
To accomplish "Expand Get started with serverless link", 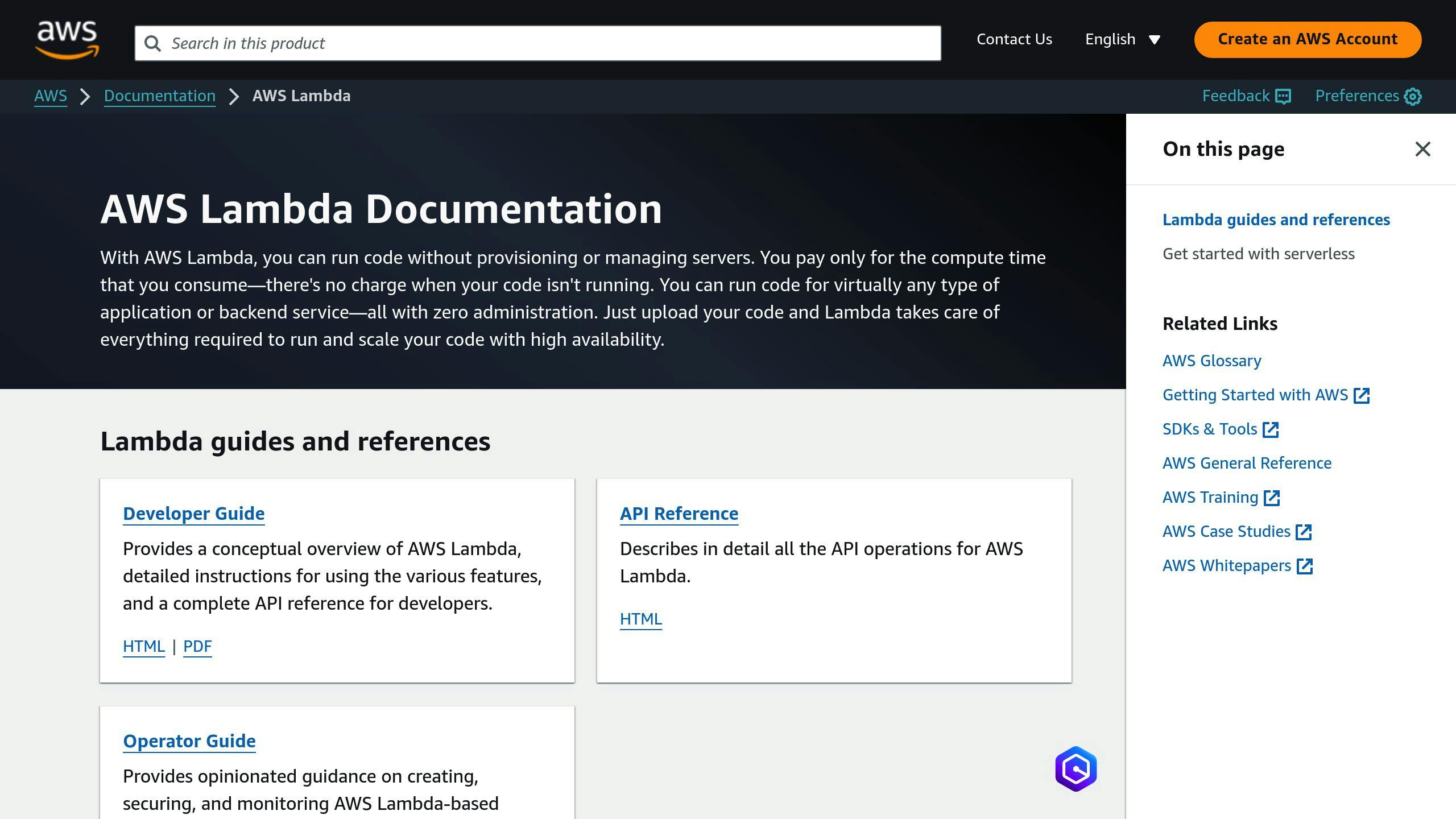I will 1258,254.
